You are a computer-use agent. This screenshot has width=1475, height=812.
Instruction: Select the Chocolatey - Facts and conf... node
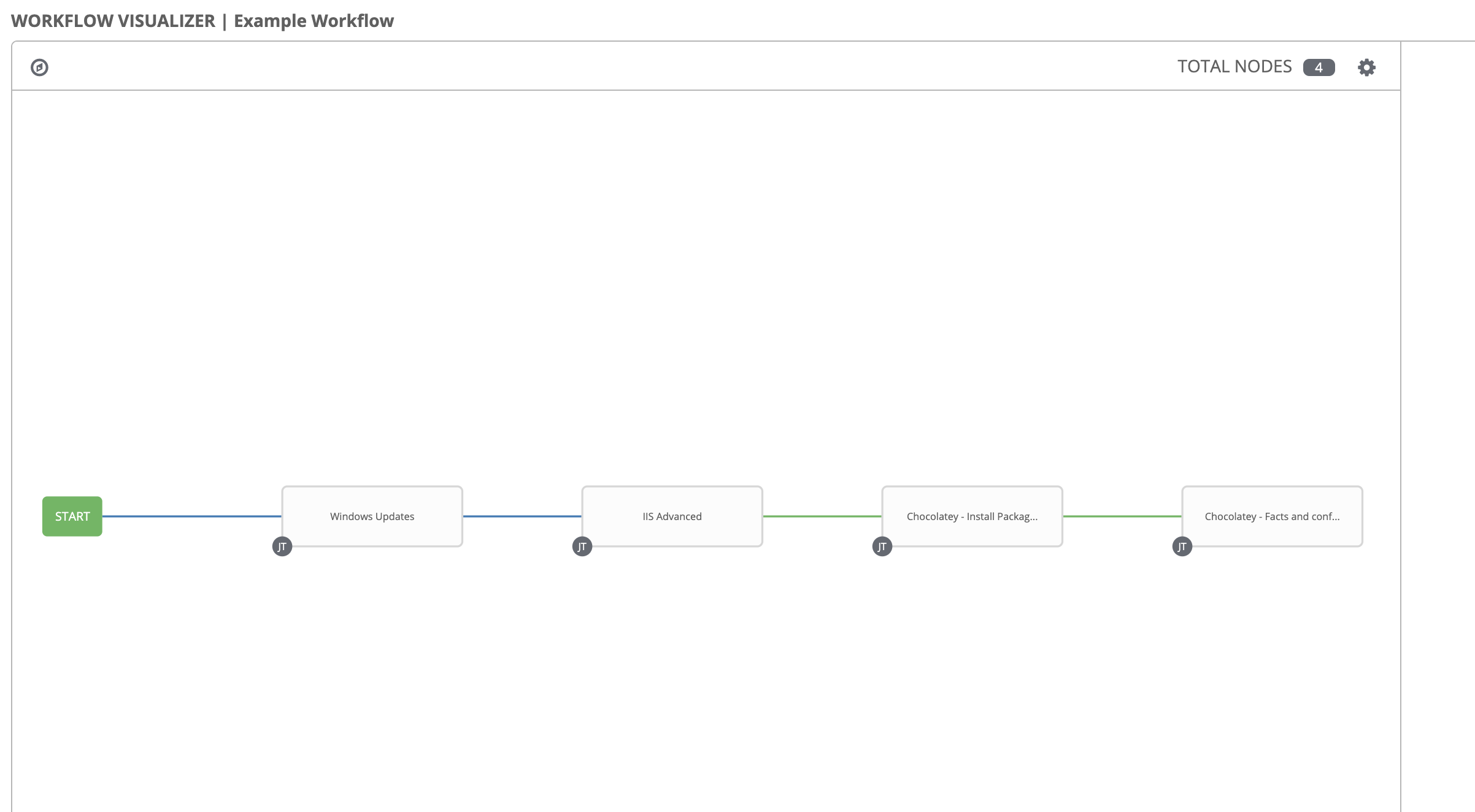1271,515
